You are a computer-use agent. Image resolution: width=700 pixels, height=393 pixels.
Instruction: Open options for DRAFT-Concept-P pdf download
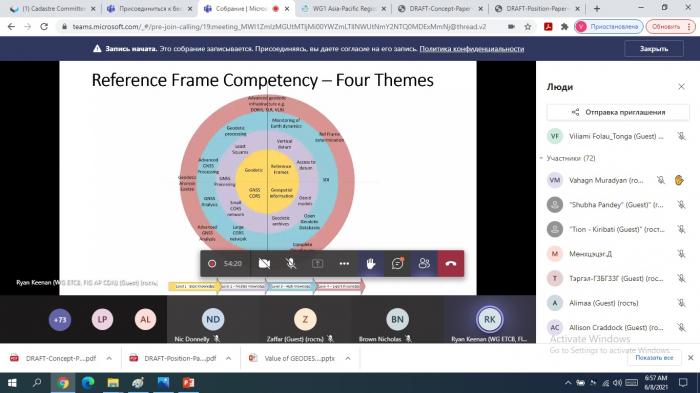(x=109, y=358)
